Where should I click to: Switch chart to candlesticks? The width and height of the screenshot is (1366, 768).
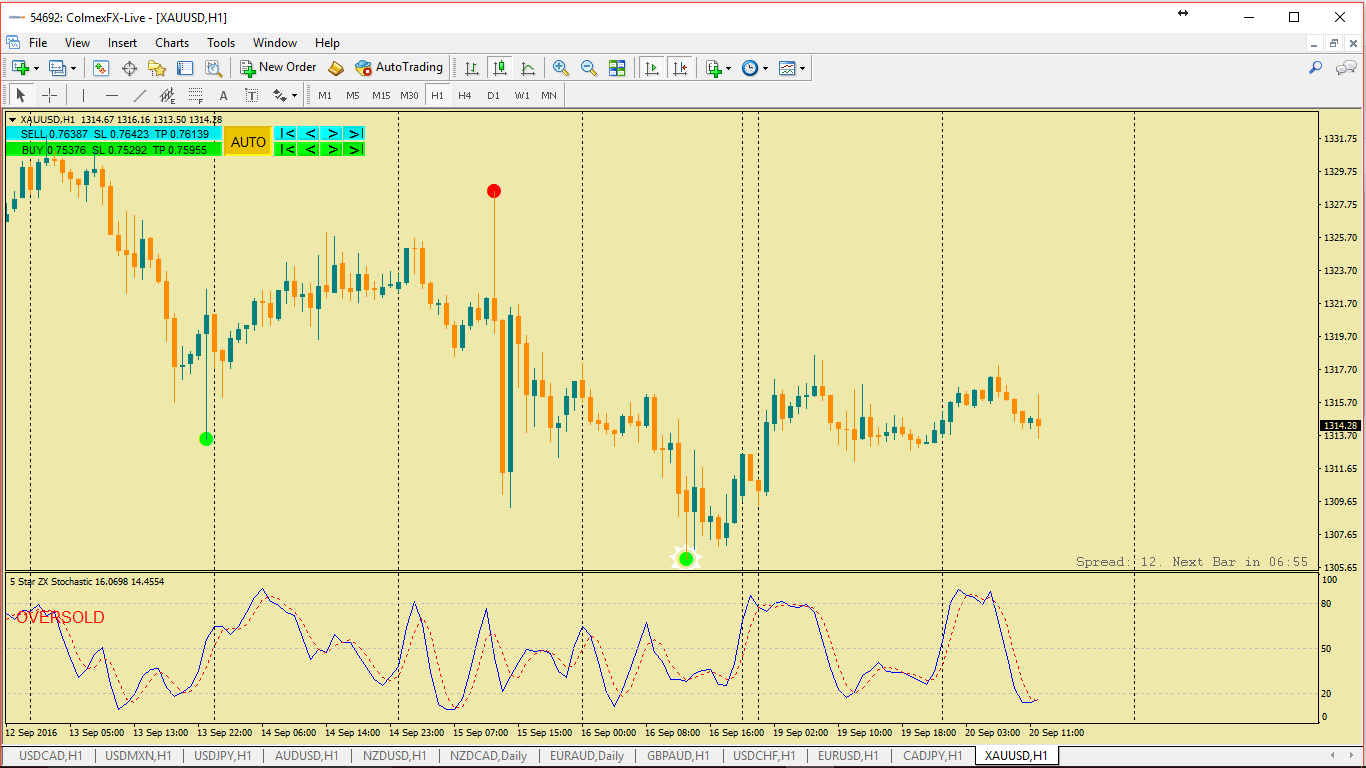click(x=500, y=68)
